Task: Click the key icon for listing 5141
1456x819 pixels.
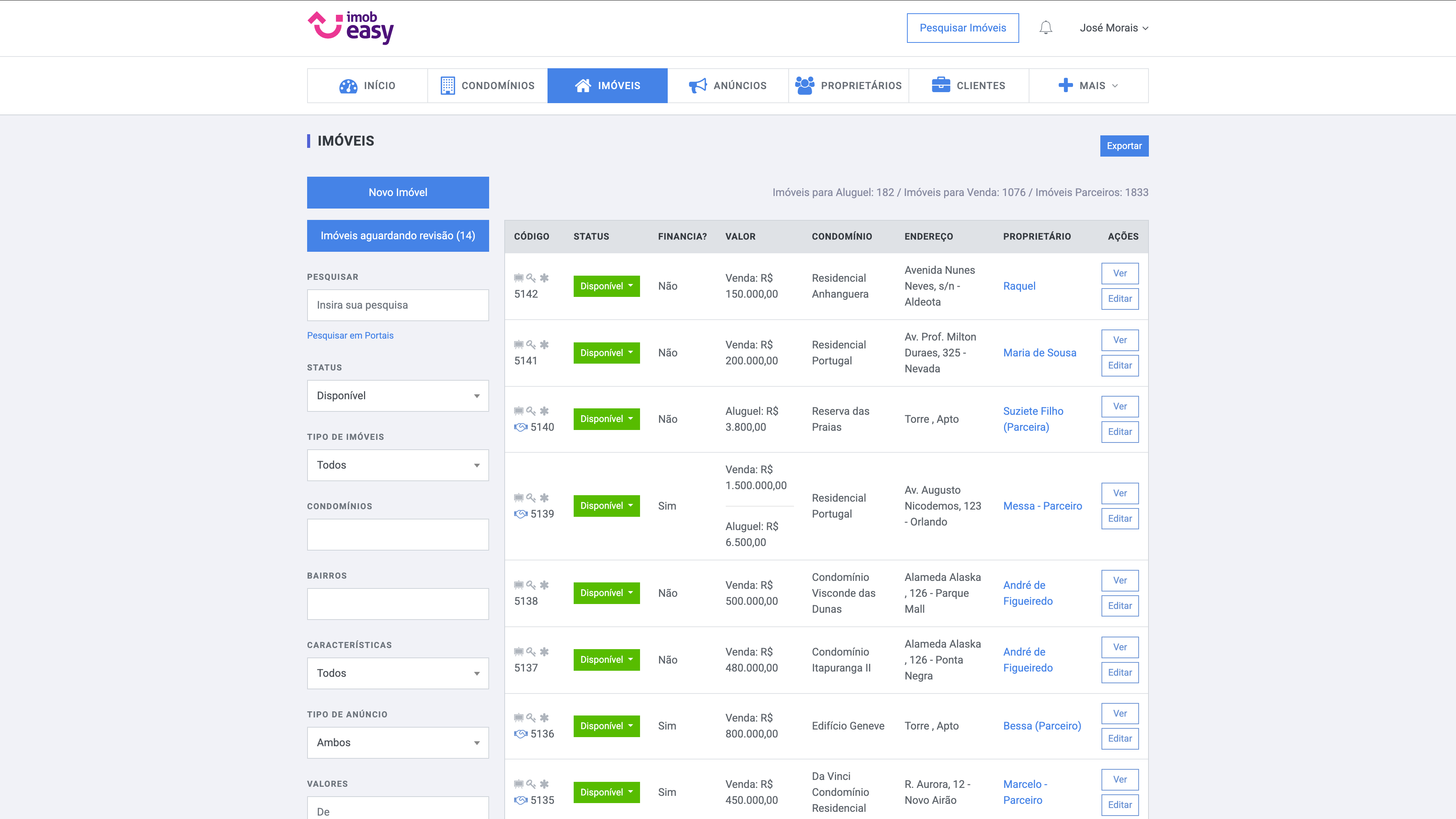Action: point(531,344)
